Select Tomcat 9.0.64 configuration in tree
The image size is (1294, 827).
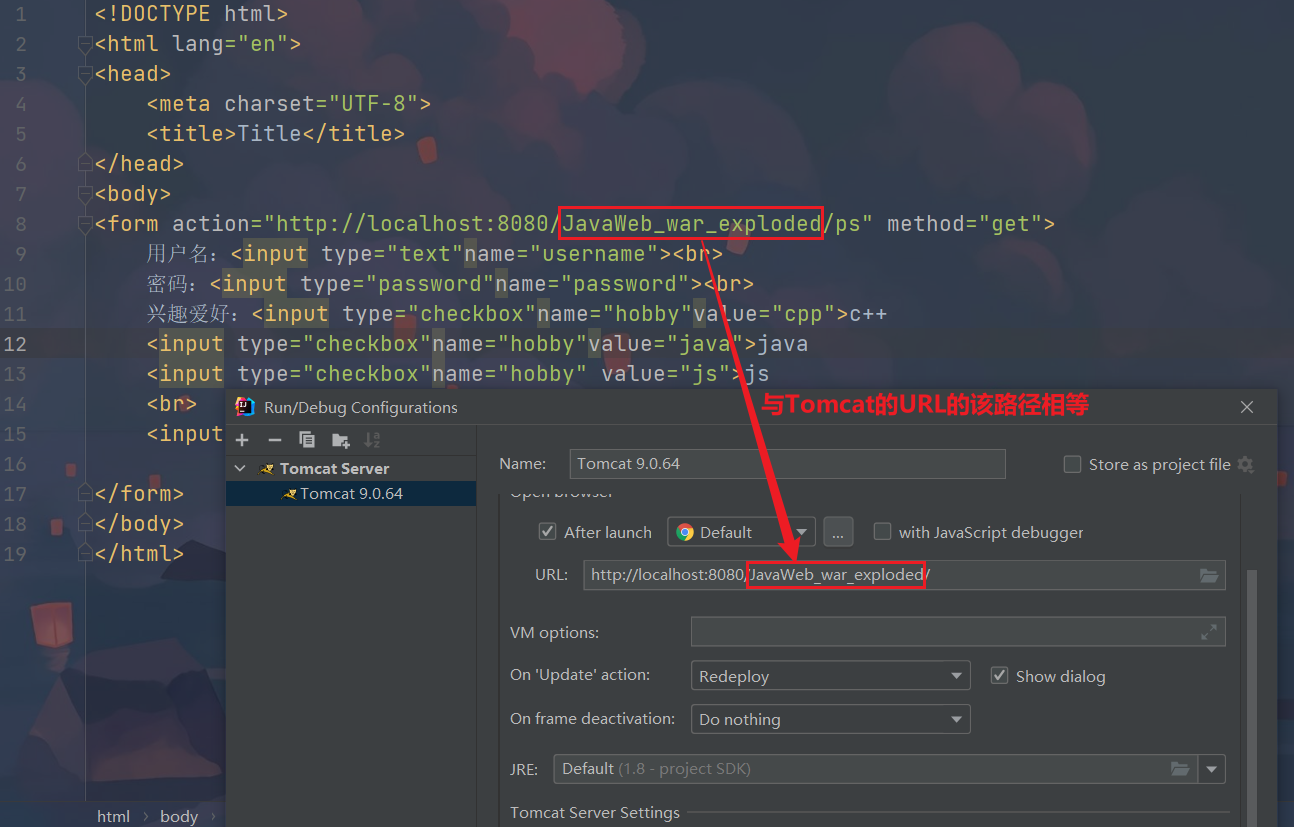click(351, 493)
